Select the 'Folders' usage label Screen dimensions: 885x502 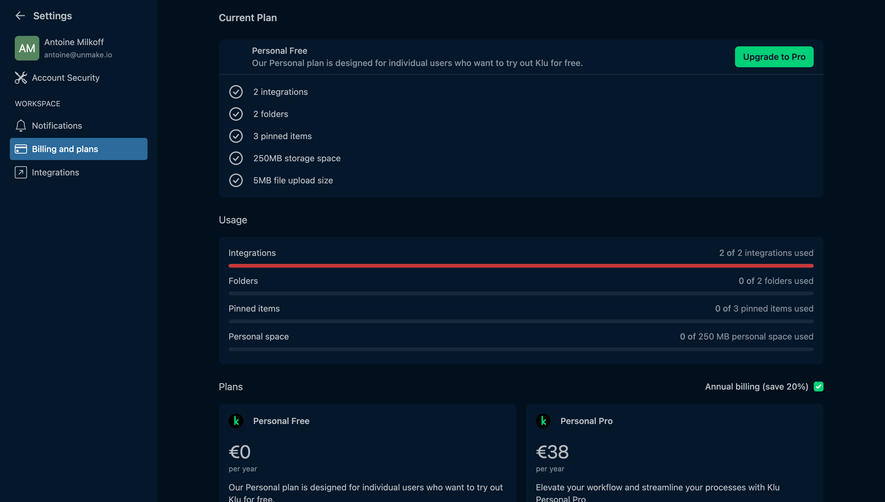[x=243, y=281]
